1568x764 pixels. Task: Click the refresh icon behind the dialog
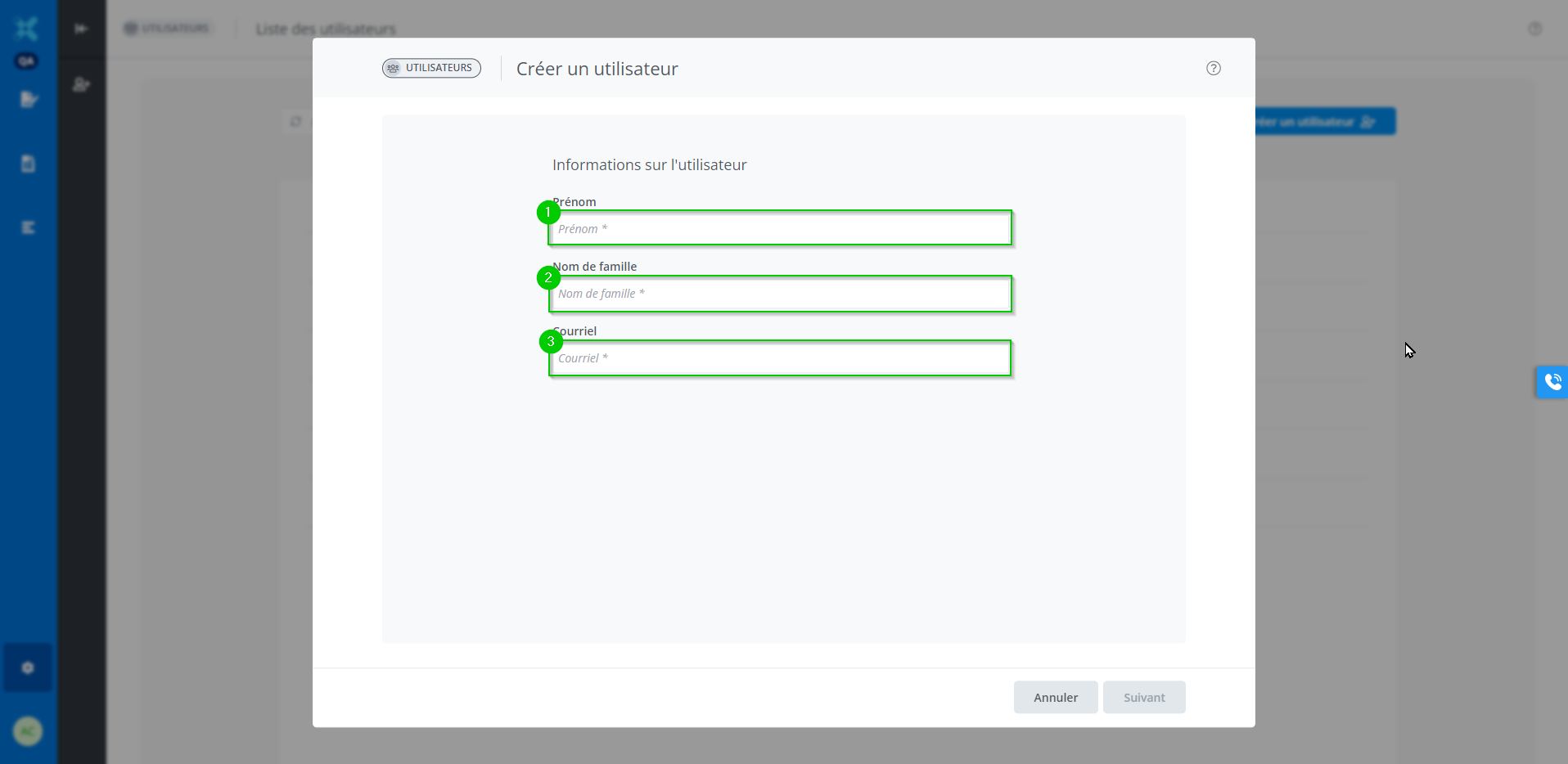tap(295, 122)
